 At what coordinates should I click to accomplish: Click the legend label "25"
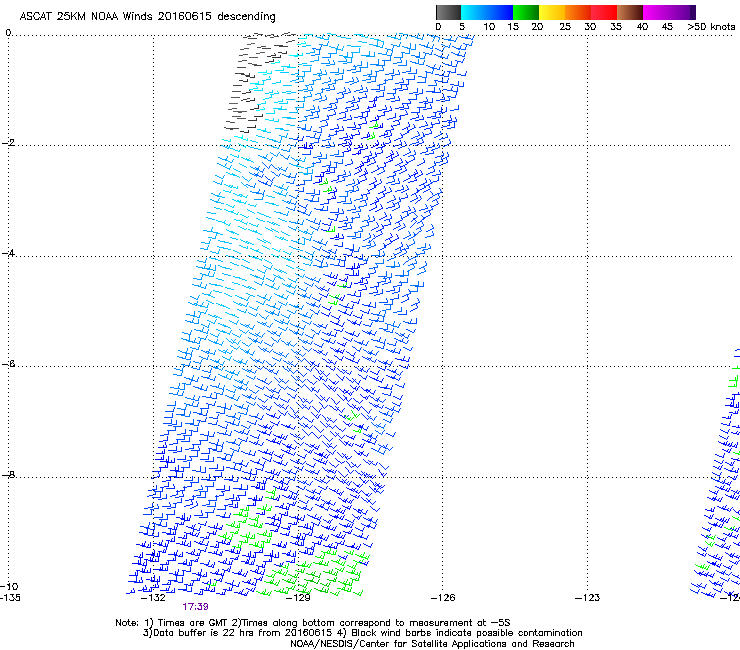coord(565,26)
